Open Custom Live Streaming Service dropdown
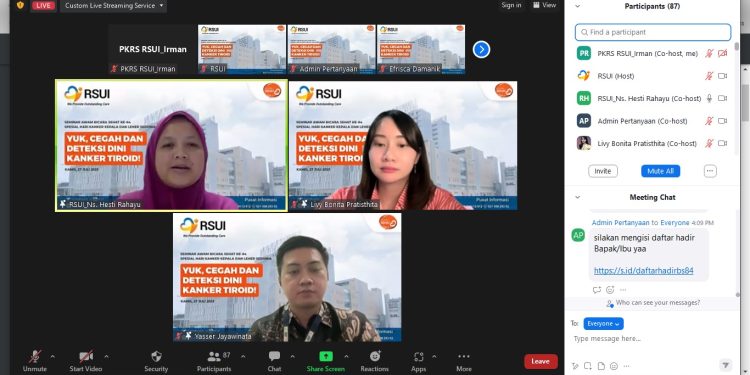The height and width of the screenshot is (375, 750). point(114,6)
